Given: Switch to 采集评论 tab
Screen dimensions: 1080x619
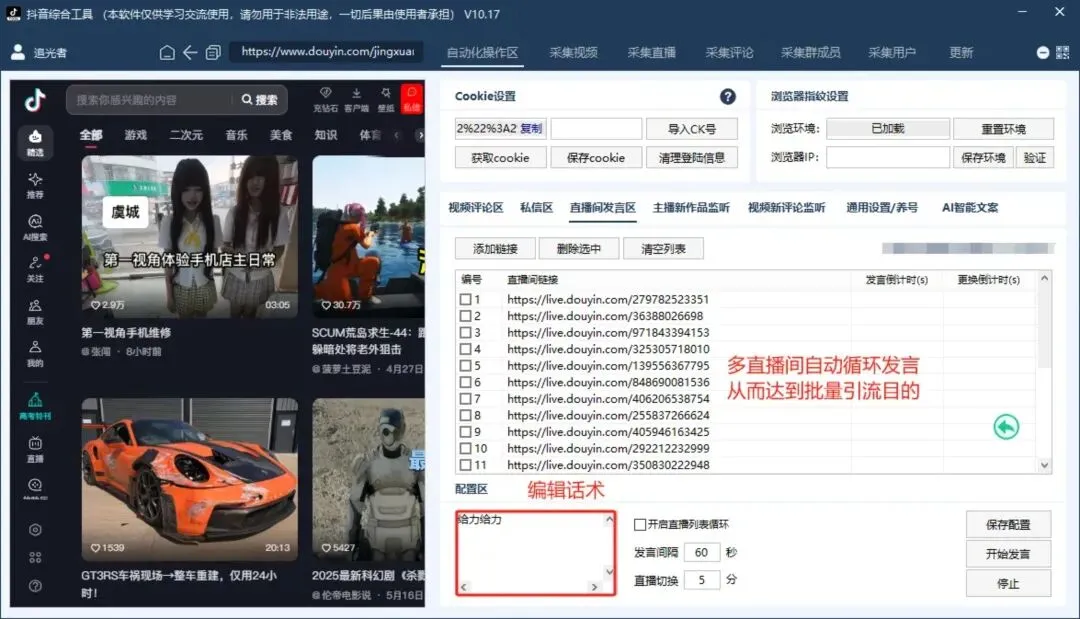Looking at the screenshot, I should (x=729, y=53).
